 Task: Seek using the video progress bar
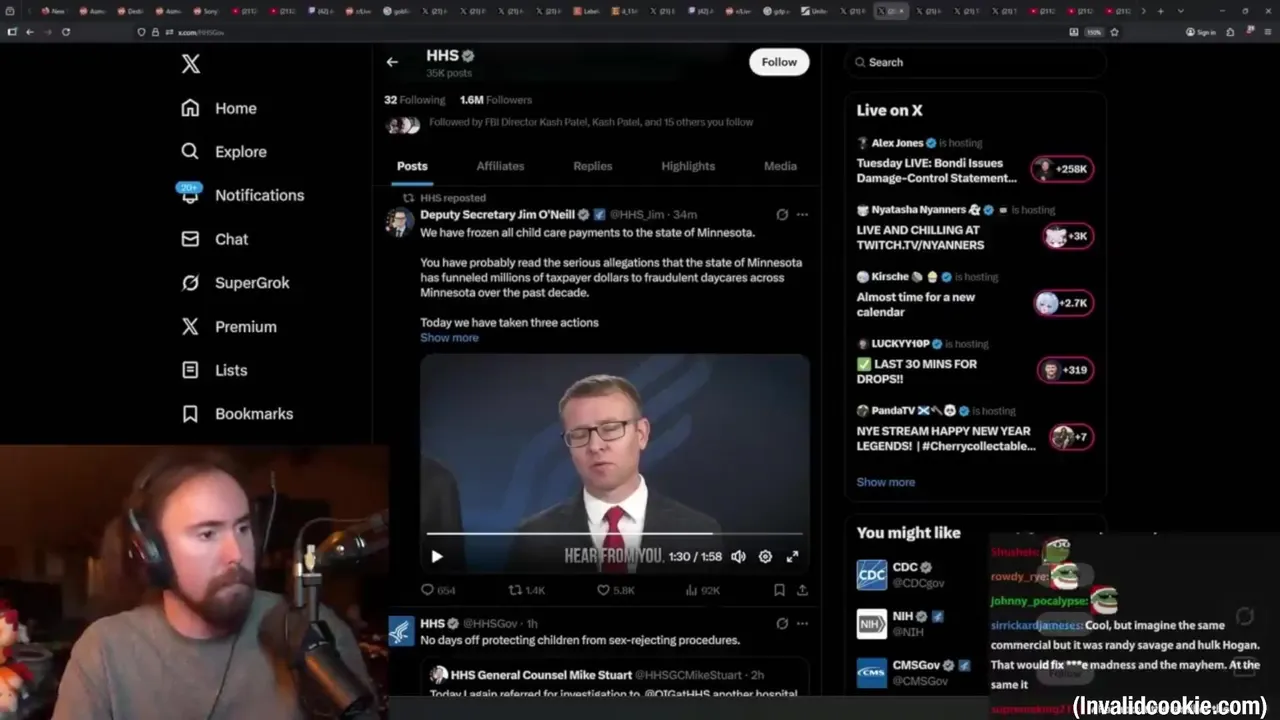pyautogui.click(x=614, y=534)
